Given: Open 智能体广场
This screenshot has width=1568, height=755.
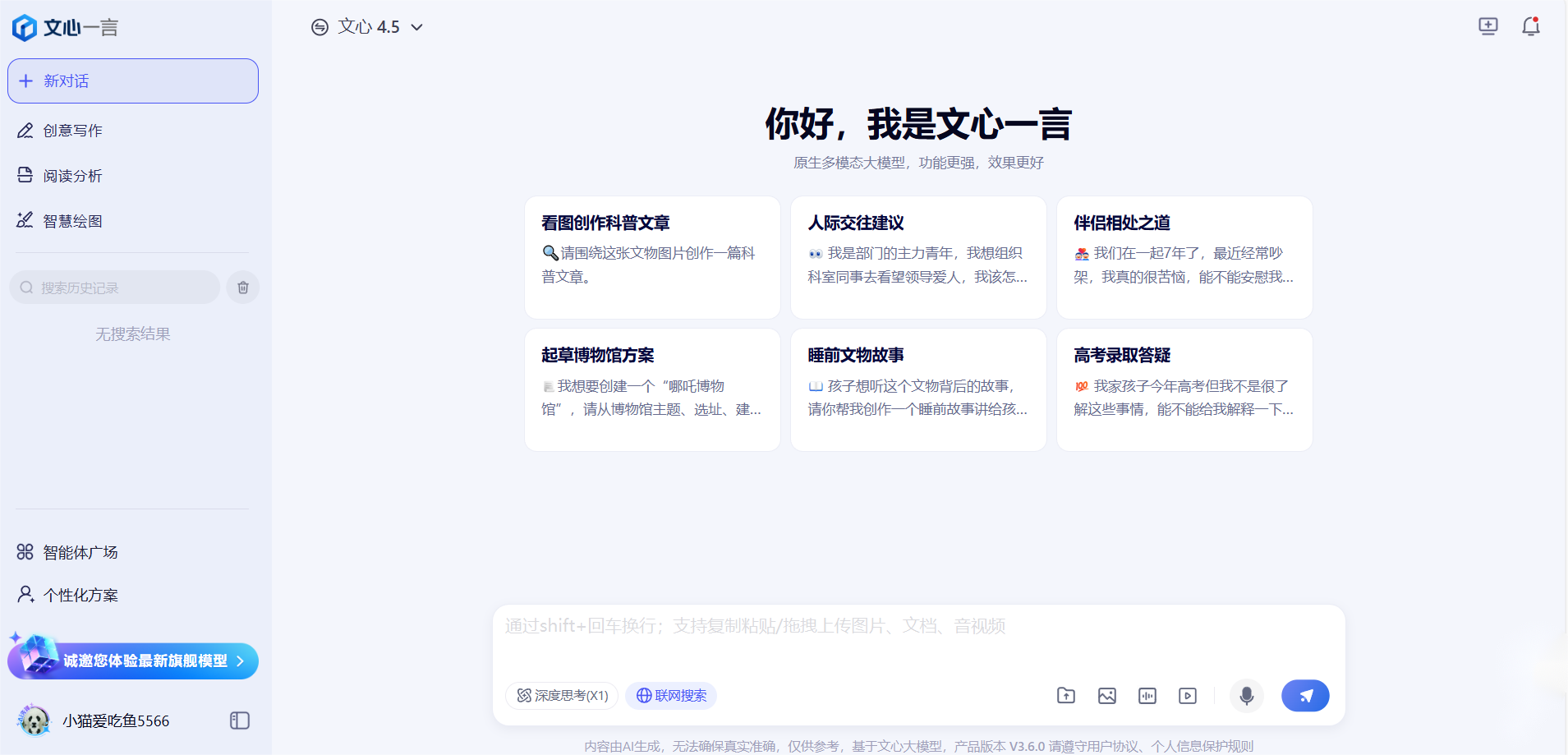Looking at the screenshot, I should coord(80,552).
